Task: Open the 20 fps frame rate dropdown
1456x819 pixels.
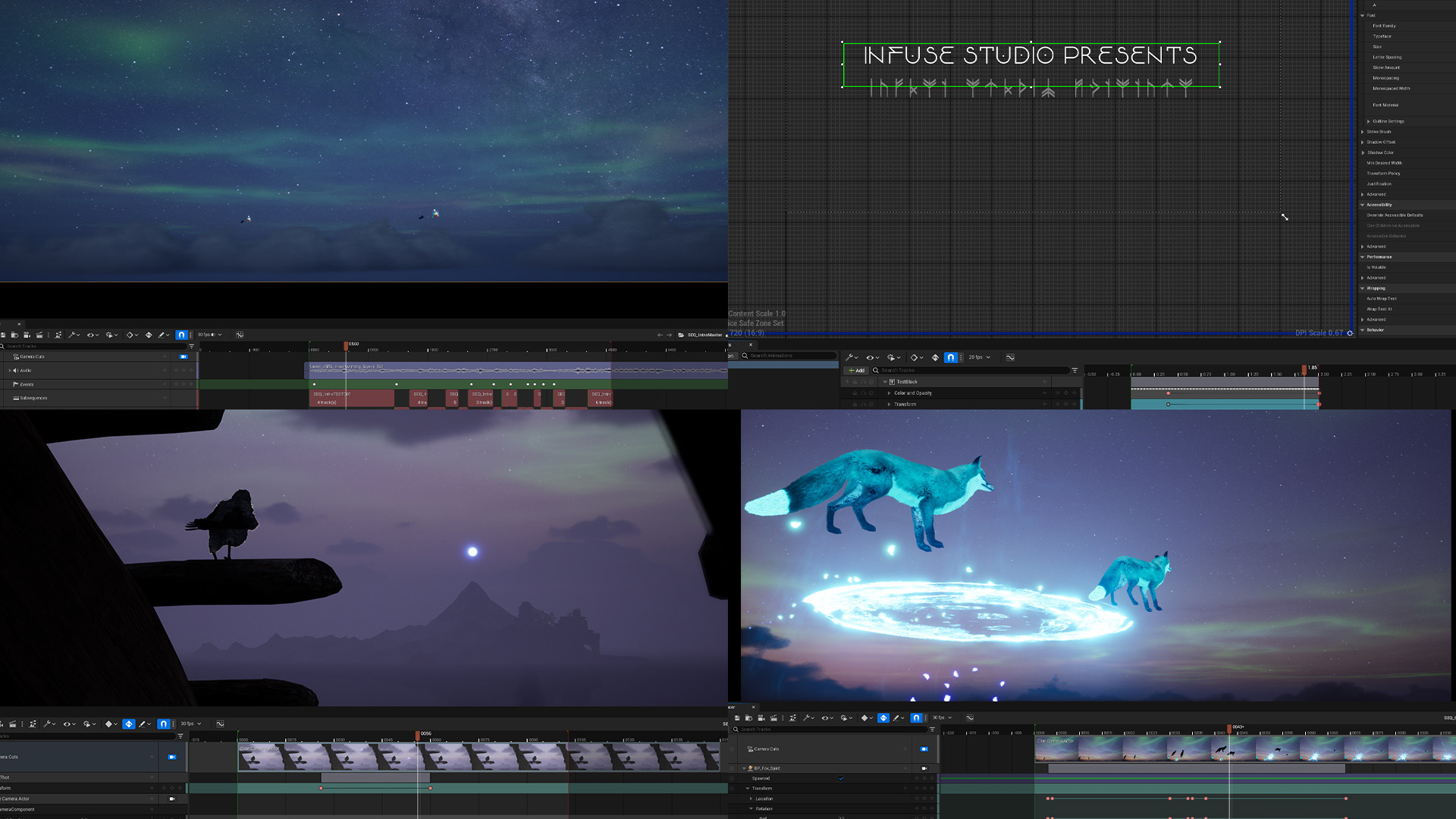Action: point(979,357)
